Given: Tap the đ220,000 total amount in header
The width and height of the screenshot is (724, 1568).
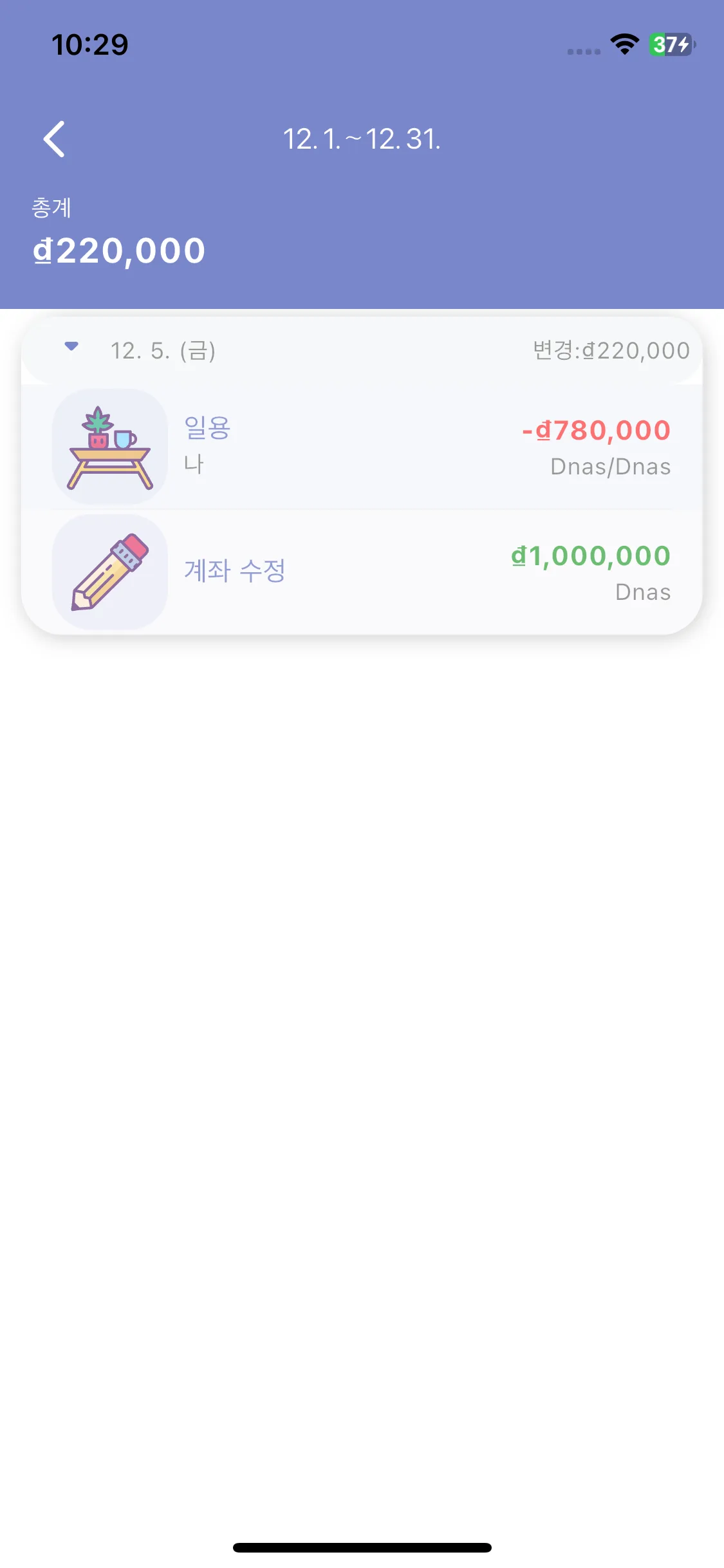Looking at the screenshot, I should point(119,251).
